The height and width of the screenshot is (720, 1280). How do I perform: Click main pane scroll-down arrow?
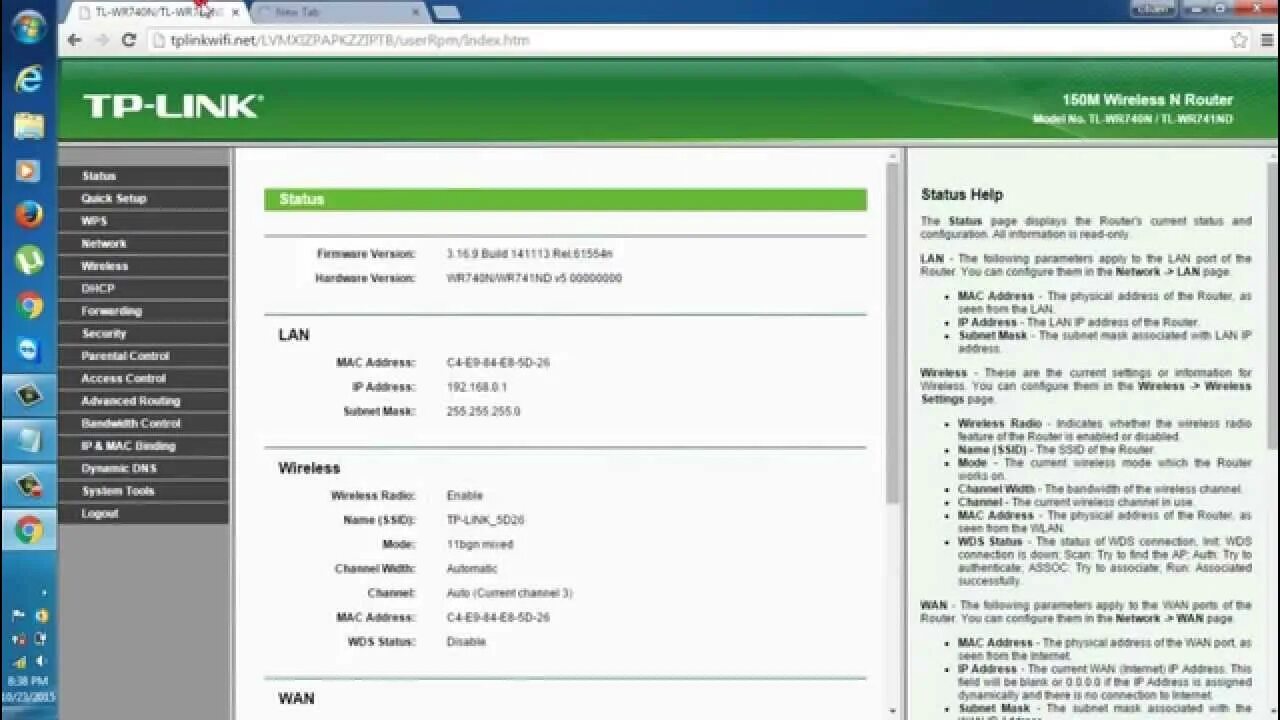(x=893, y=712)
